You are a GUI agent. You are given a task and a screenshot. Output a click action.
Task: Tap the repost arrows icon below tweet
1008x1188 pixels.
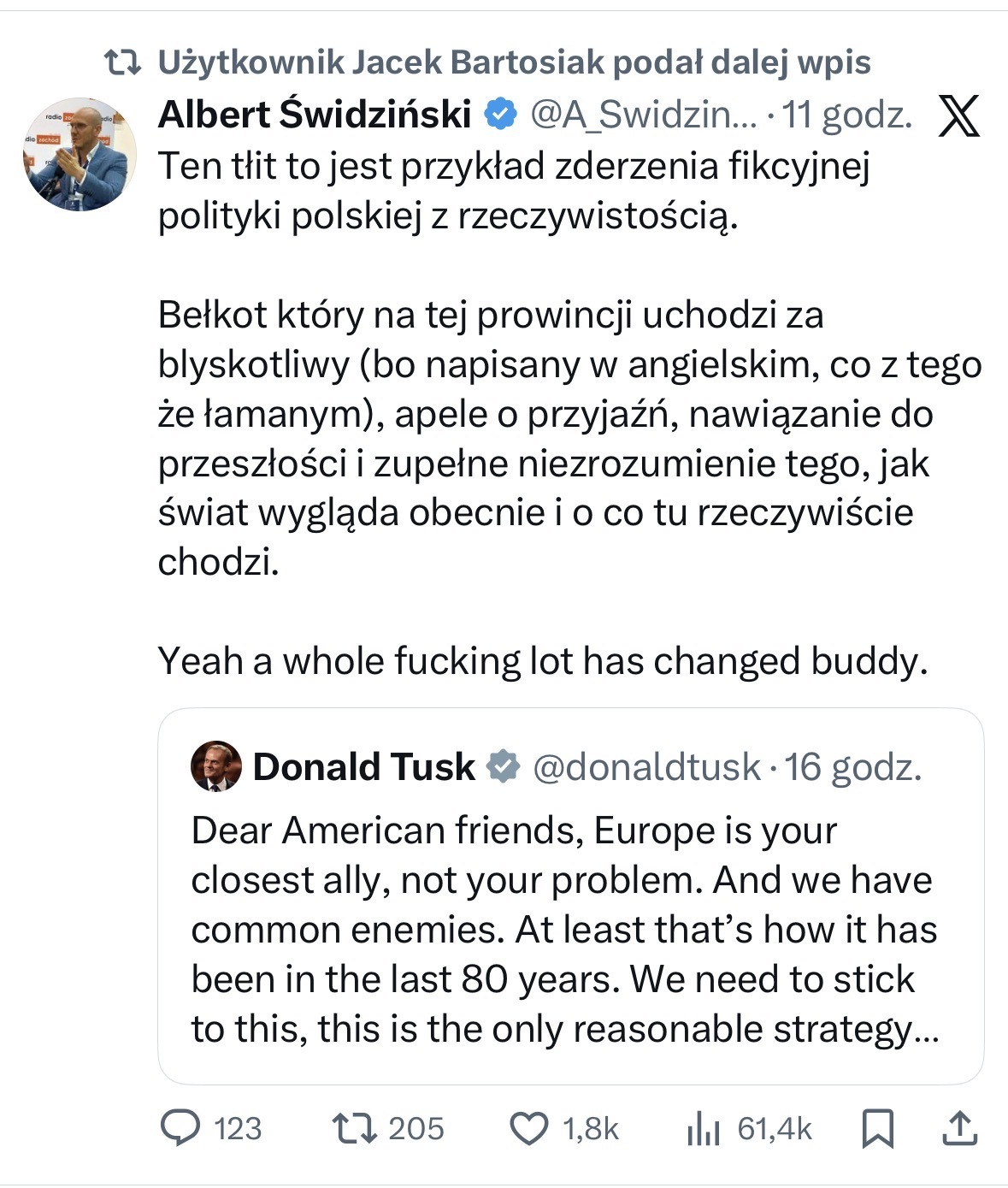354,1128
